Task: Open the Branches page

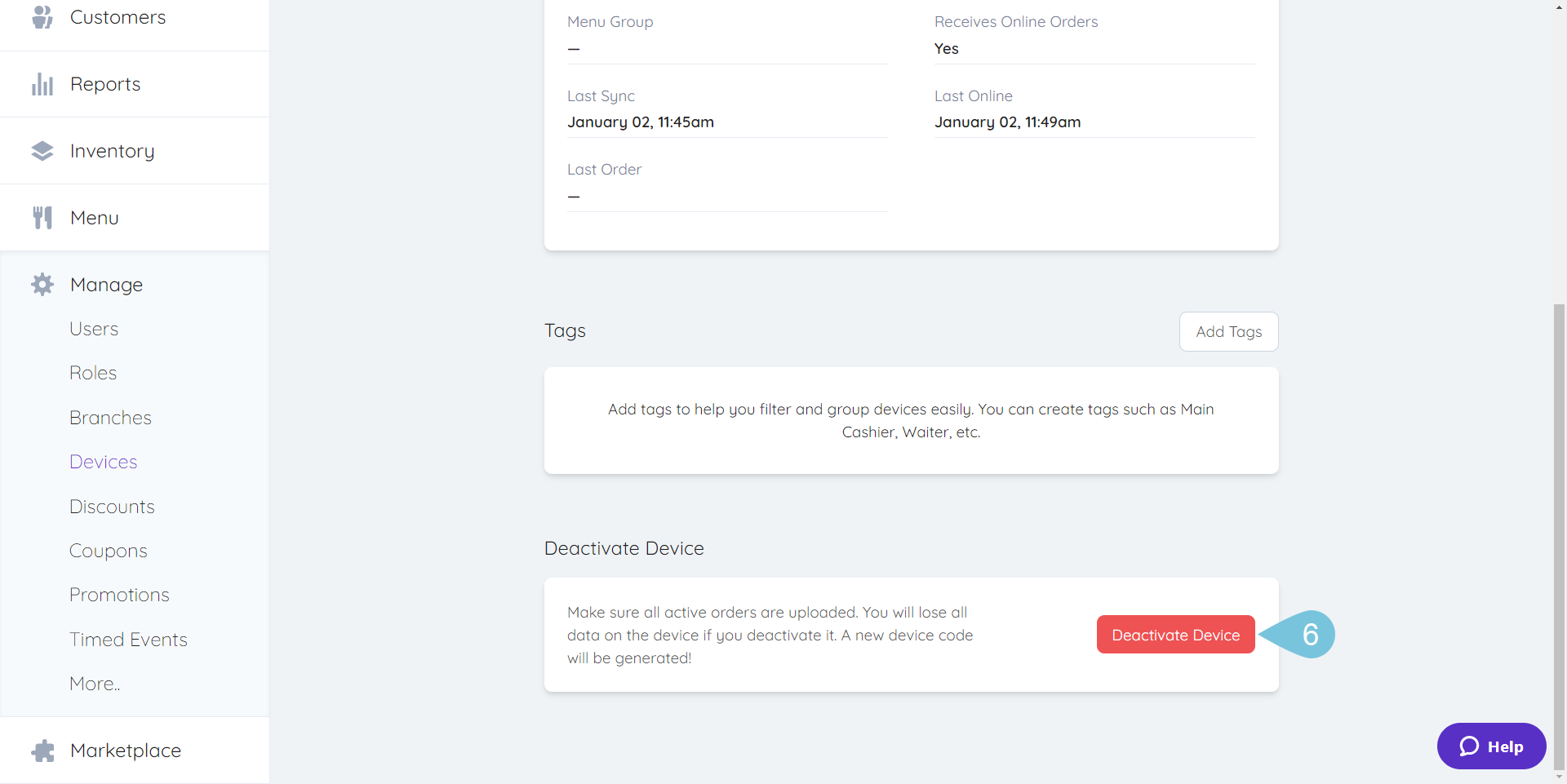Action: pyautogui.click(x=110, y=417)
